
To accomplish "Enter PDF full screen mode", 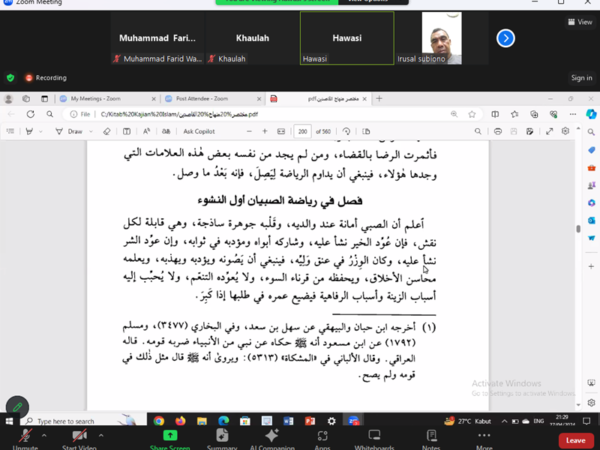I will (549, 131).
